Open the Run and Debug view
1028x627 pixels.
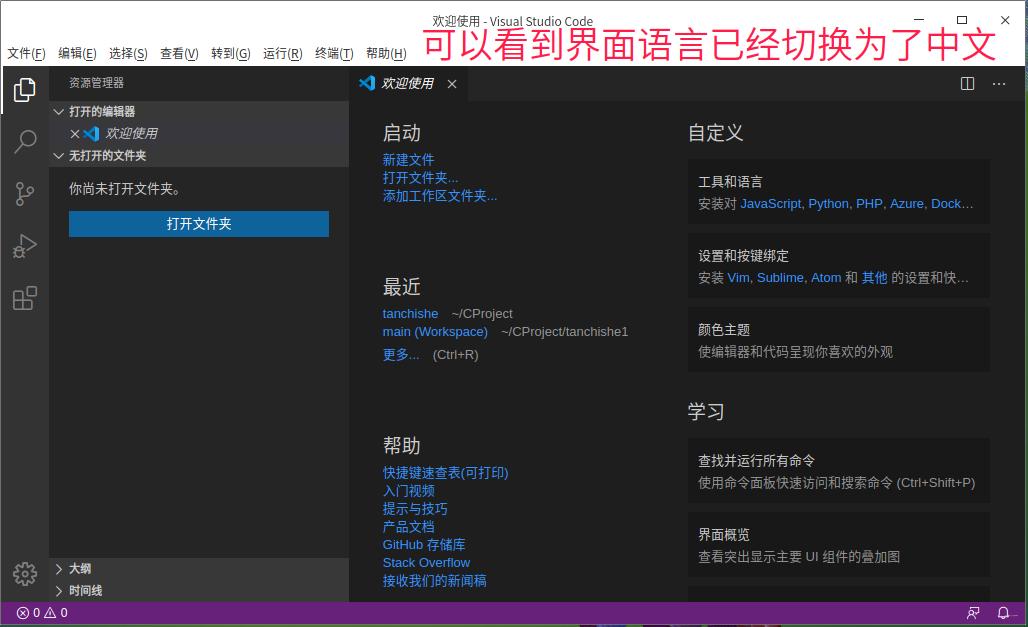coord(25,246)
